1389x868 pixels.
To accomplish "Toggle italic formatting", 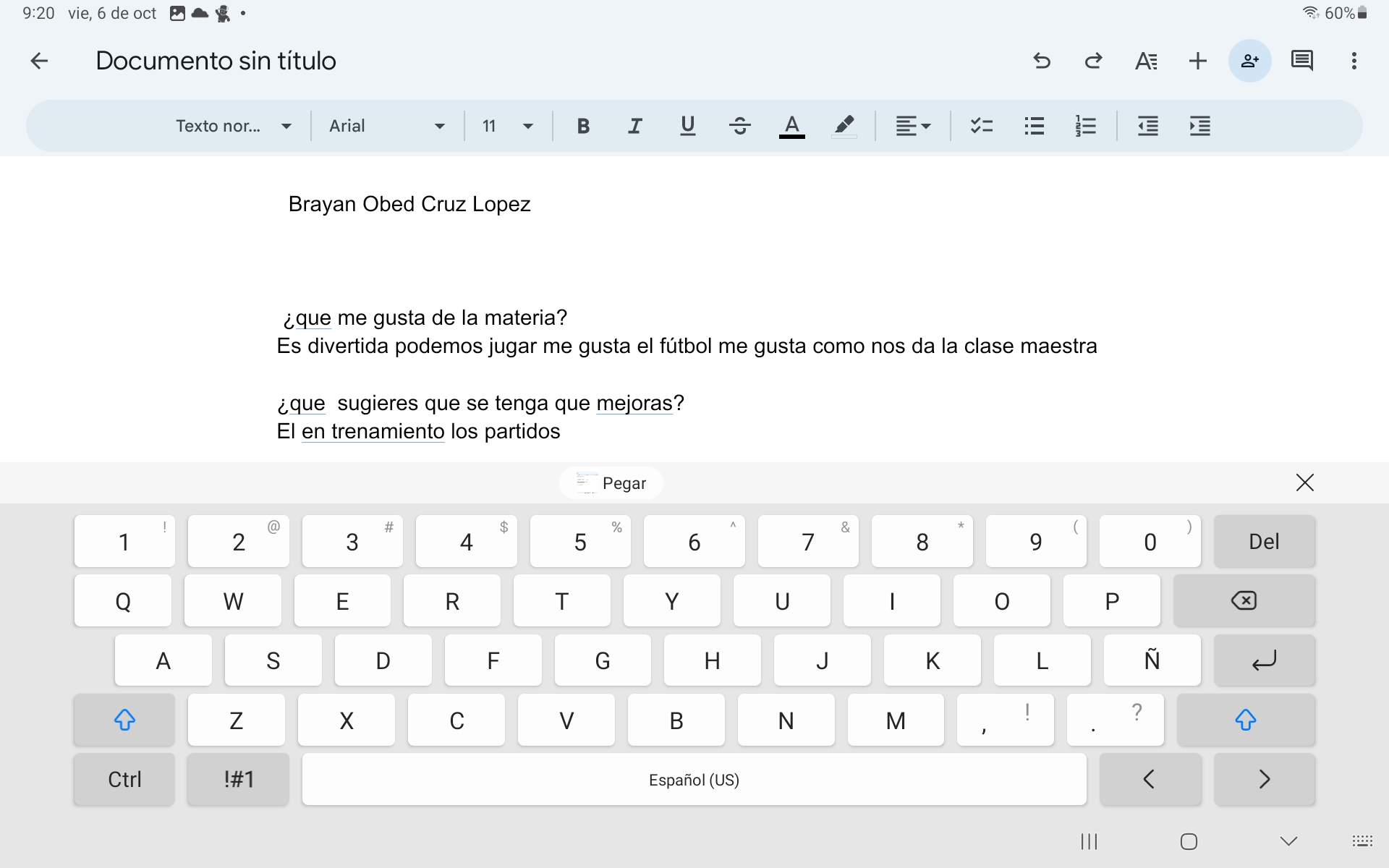I will (x=635, y=126).
